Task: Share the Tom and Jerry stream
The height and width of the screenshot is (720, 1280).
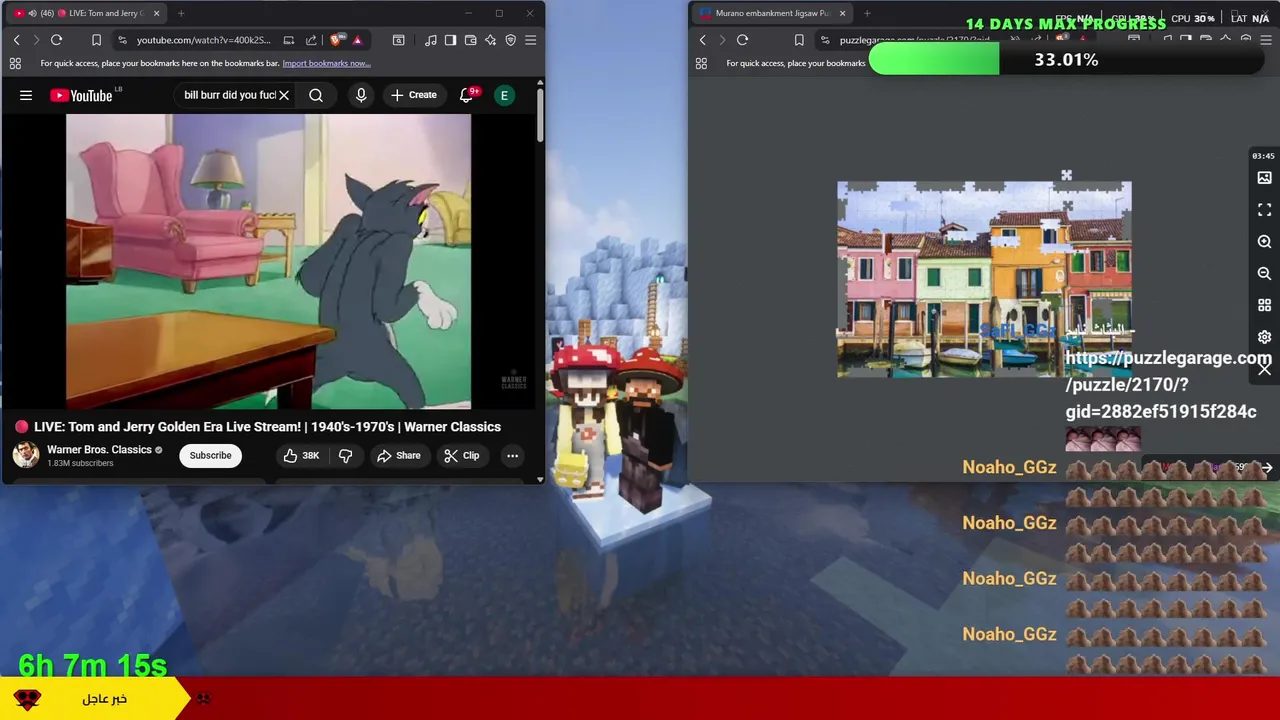Action: 399,456
